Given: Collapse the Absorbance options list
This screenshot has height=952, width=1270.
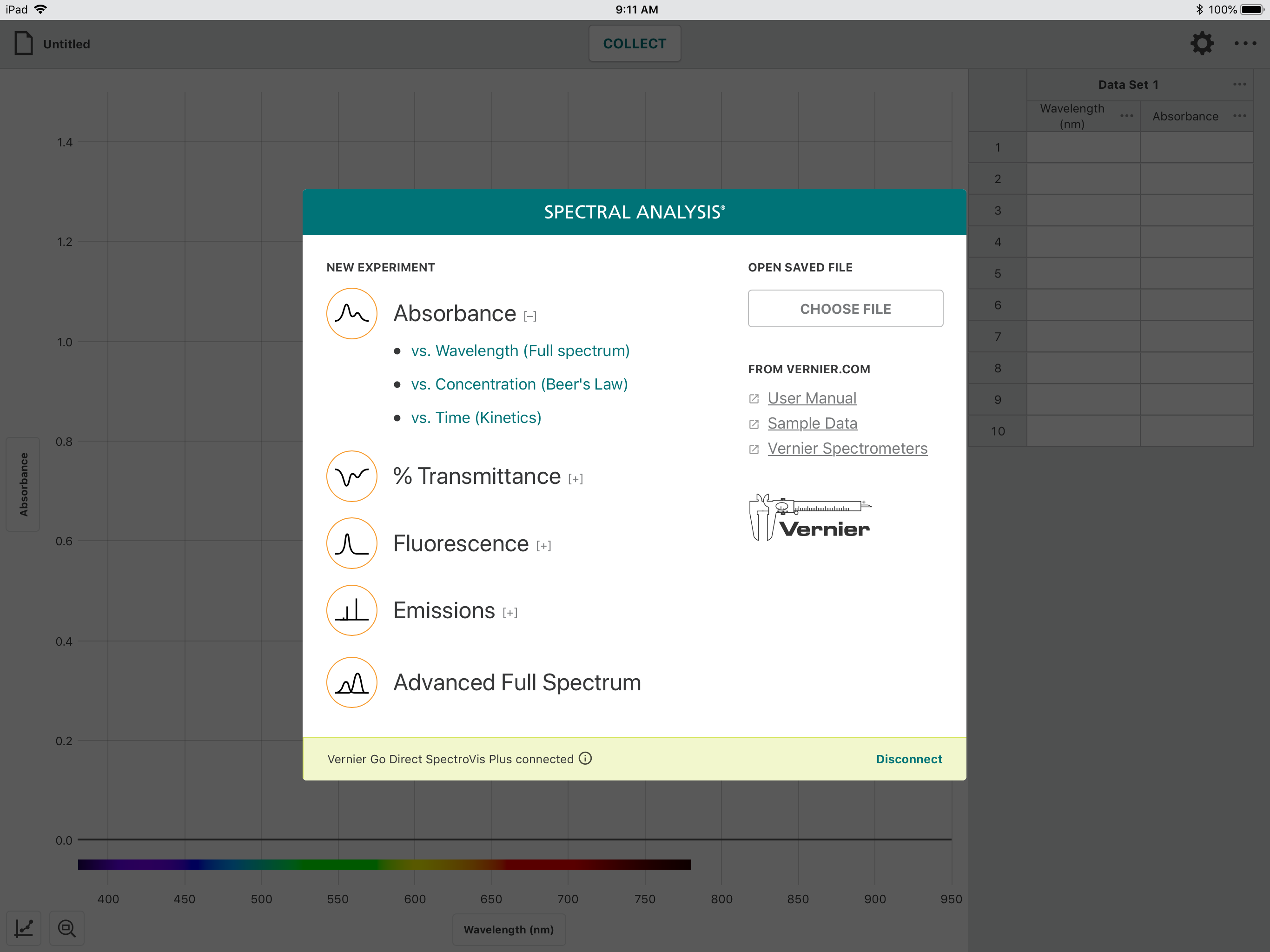Looking at the screenshot, I should [530, 316].
